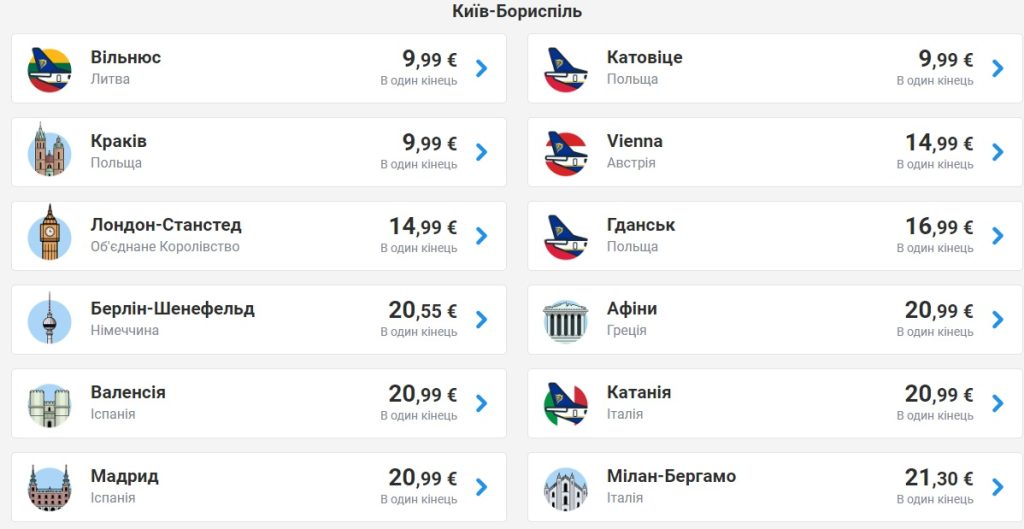This screenshot has width=1024, height=529.
Task: Click the 21,30 € Мілан-Бергамо price
Action: click(x=938, y=478)
